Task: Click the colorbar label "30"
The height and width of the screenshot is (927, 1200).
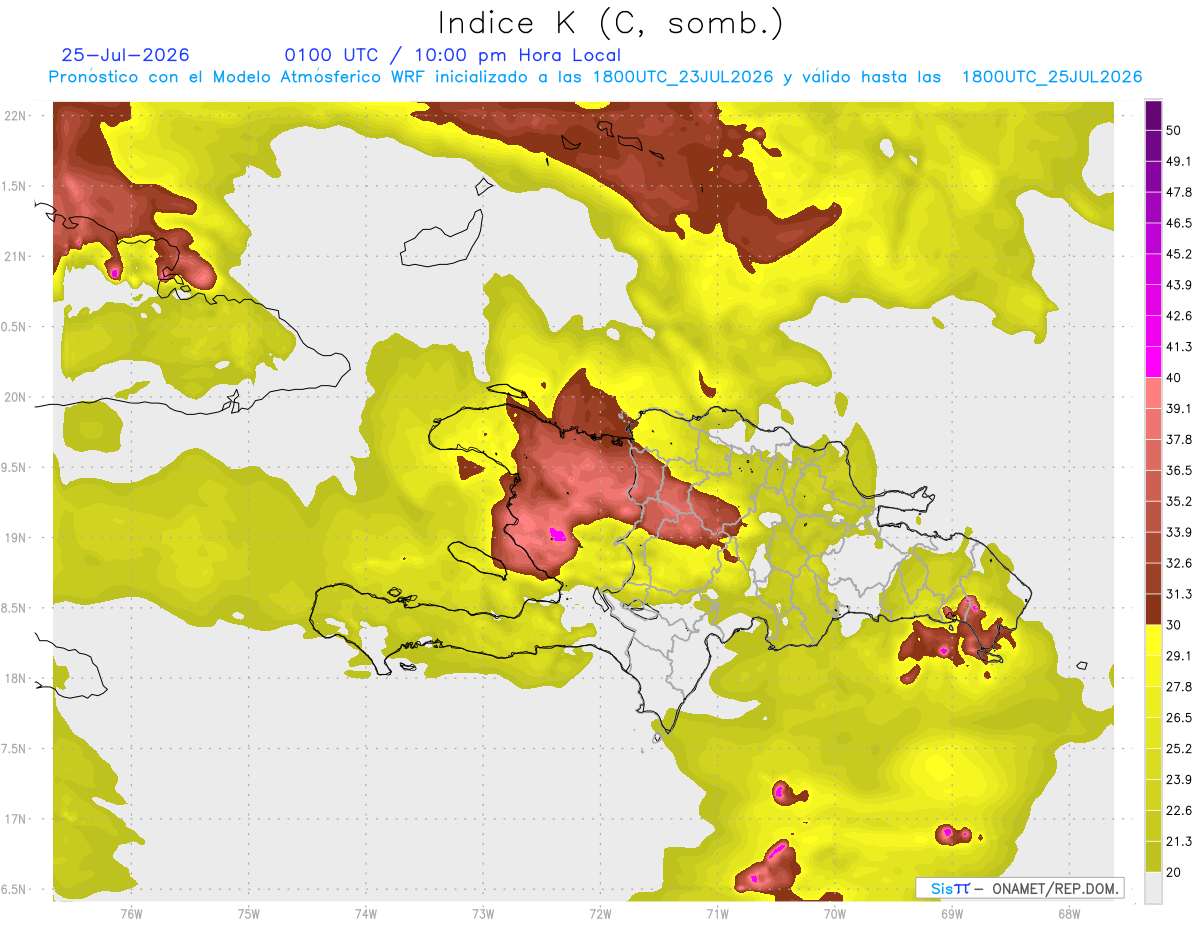Action: (x=1175, y=625)
